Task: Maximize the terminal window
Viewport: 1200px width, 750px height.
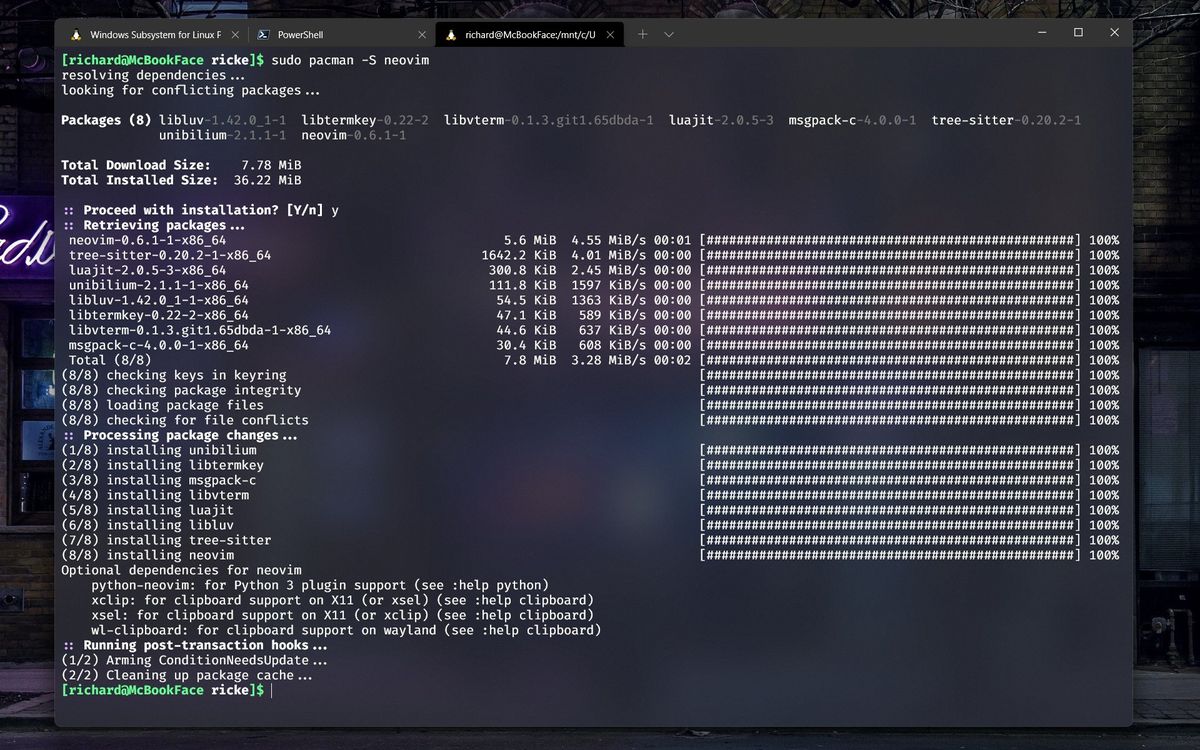Action: 1077,33
